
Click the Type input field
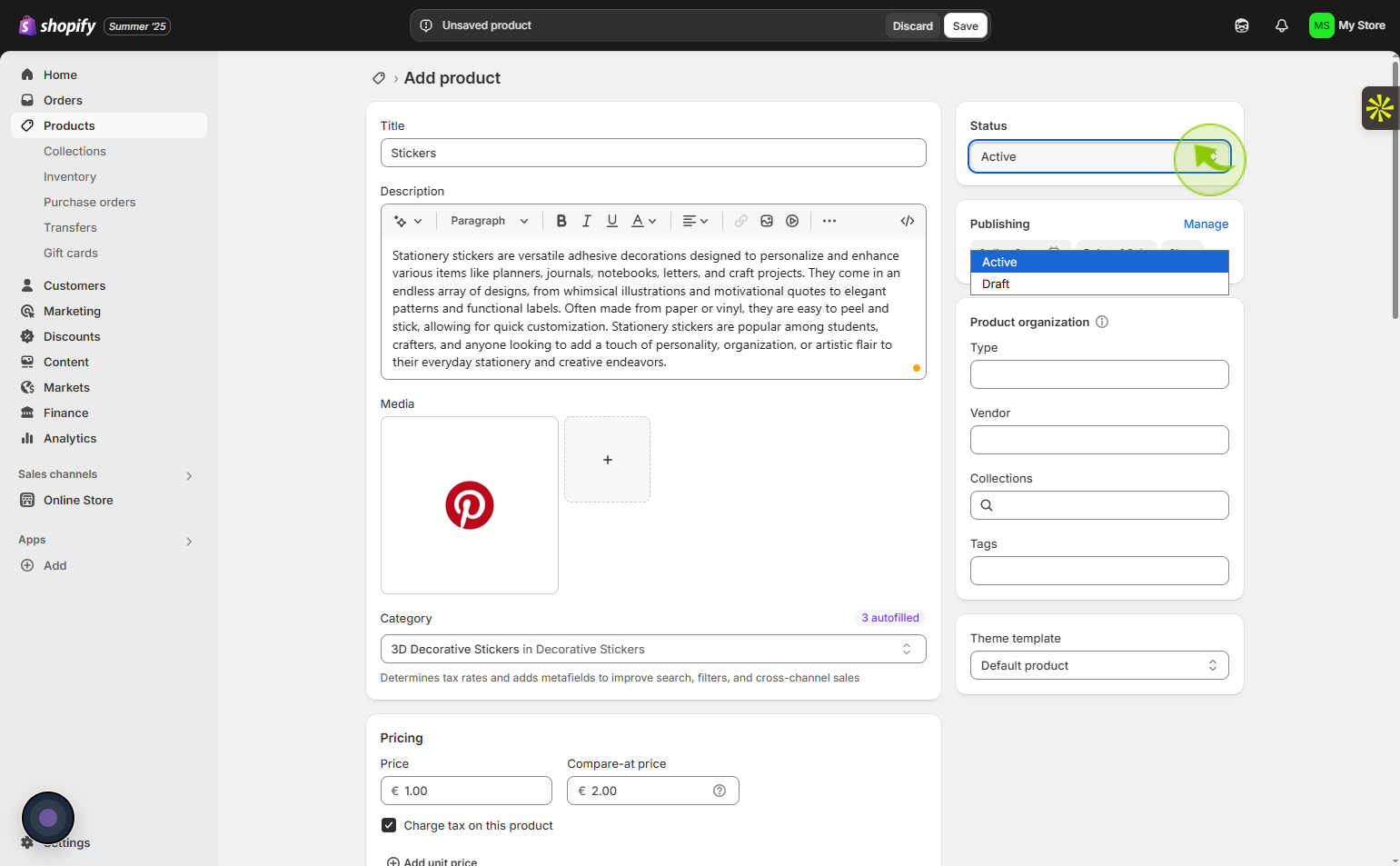[1099, 374]
